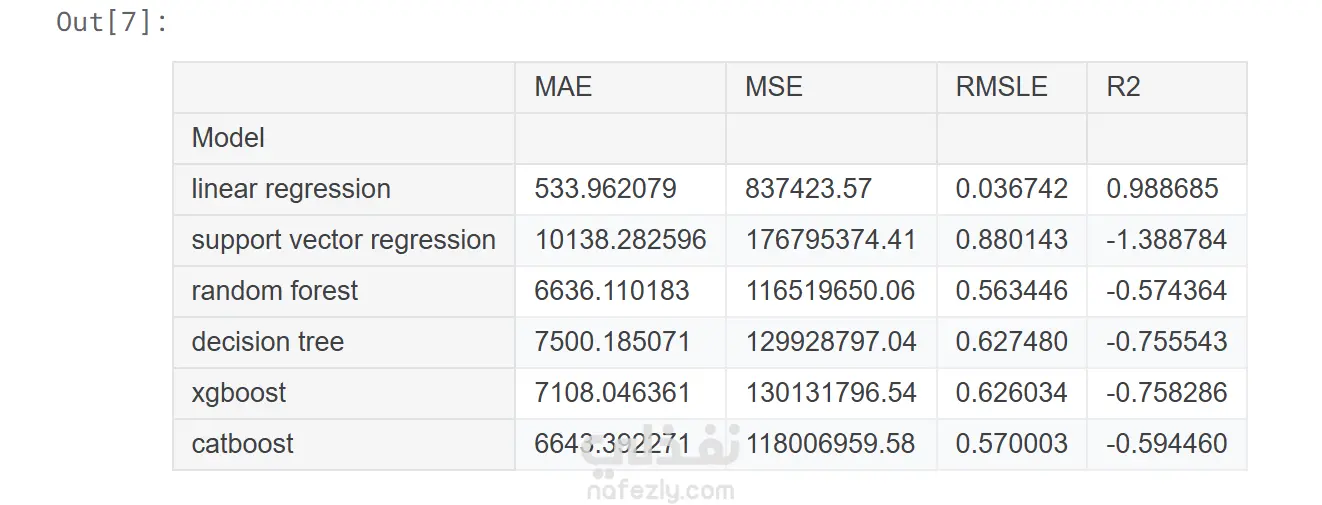Click decision tree MAE value 7500.185071

[x=612, y=342]
